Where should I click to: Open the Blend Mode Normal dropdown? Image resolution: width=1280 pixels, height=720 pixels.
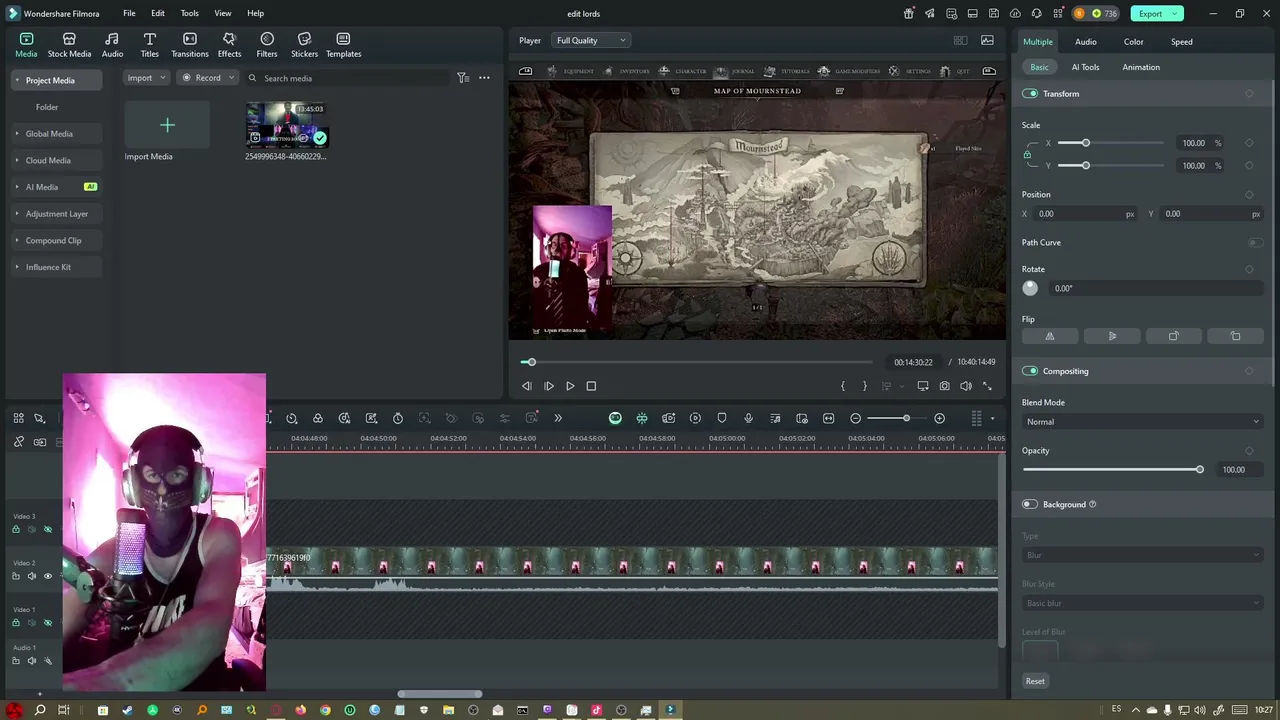(x=1142, y=422)
